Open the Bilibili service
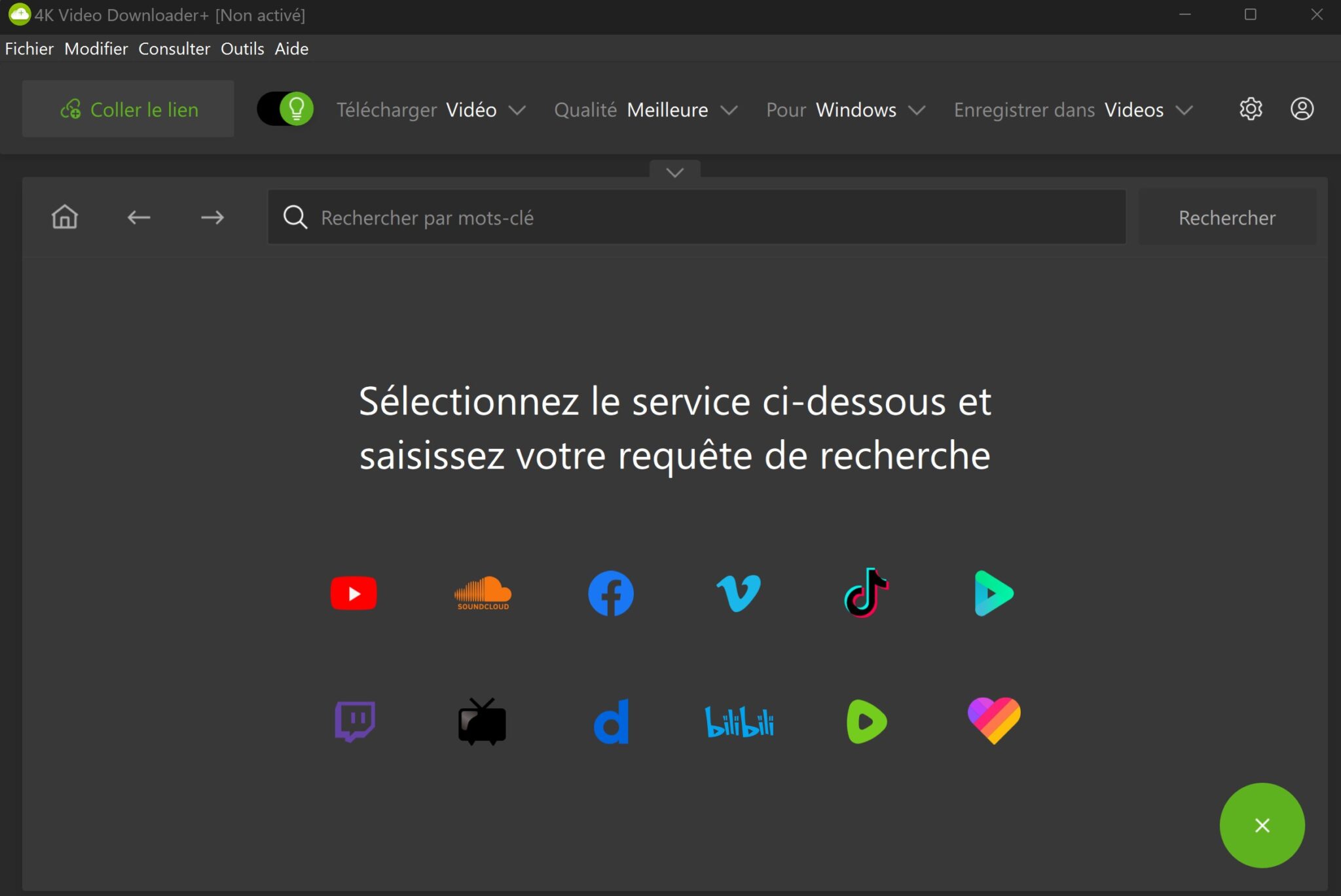The image size is (1341, 896). pos(739,721)
